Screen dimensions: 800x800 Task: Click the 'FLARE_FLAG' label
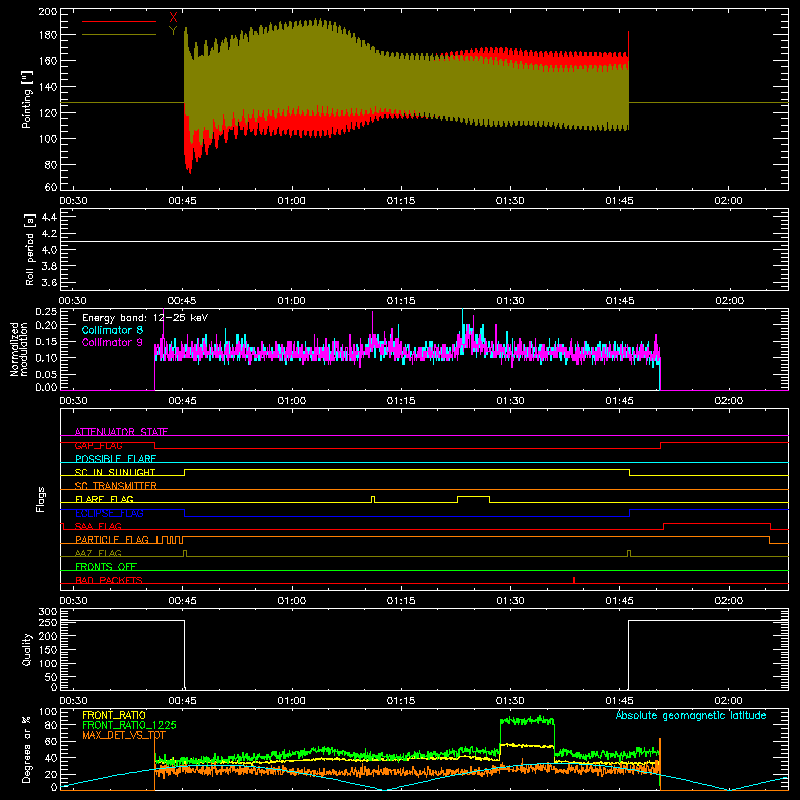click(x=104, y=499)
